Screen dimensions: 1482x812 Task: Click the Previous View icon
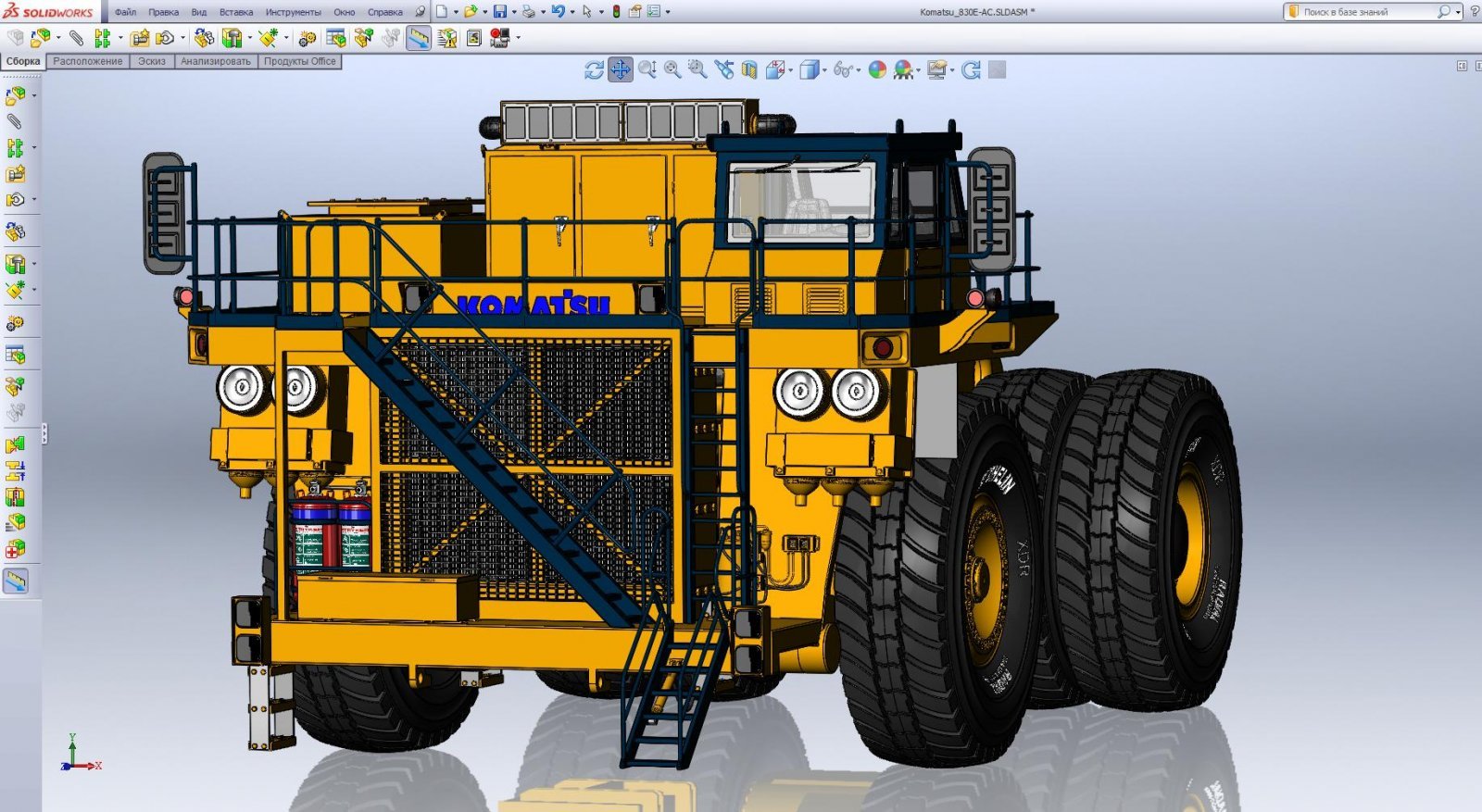(724, 69)
